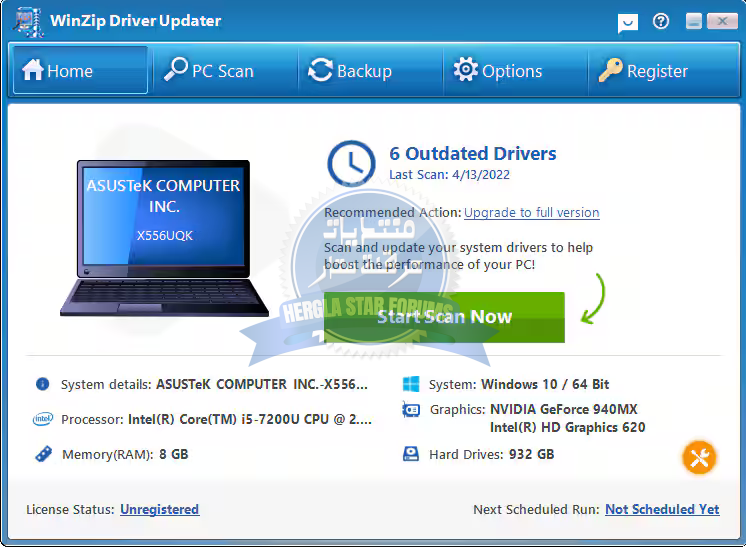Open the feedback chat bubble icon

tap(628, 23)
